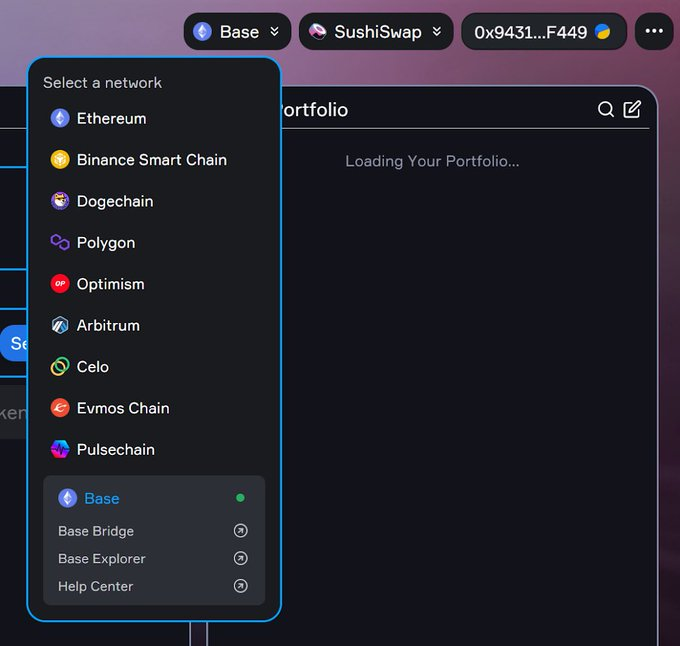Image resolution: width=680 pixels, height=646 pixels.
Task: Select Pulsechain network
Action: 154,450
